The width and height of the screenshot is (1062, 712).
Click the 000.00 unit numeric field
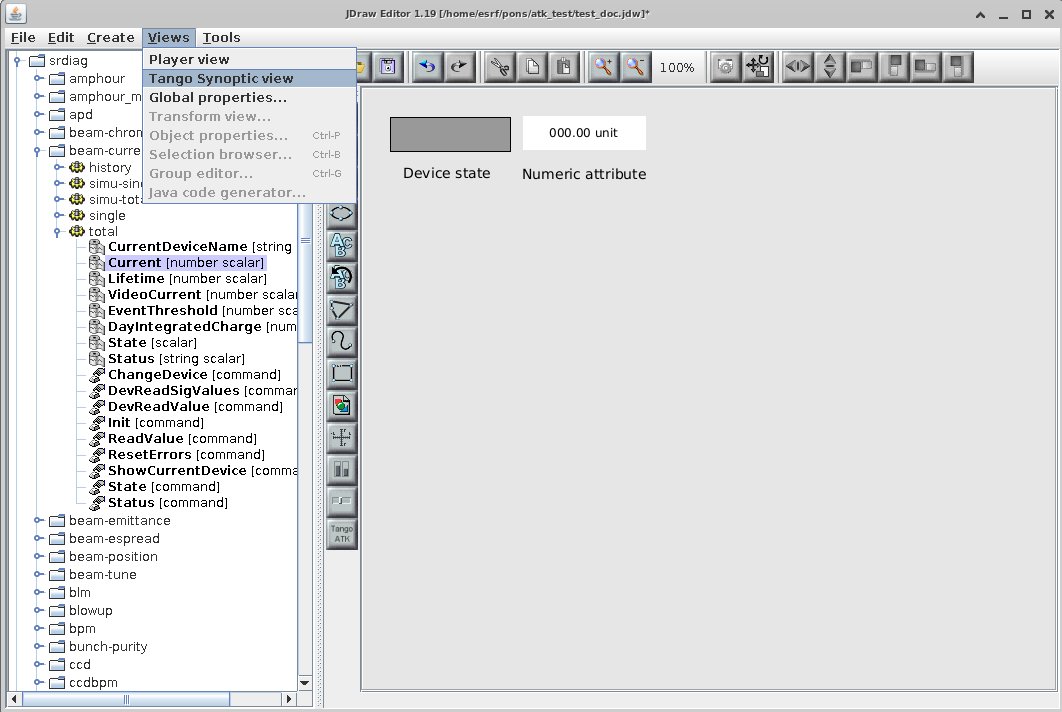(584, 133)
